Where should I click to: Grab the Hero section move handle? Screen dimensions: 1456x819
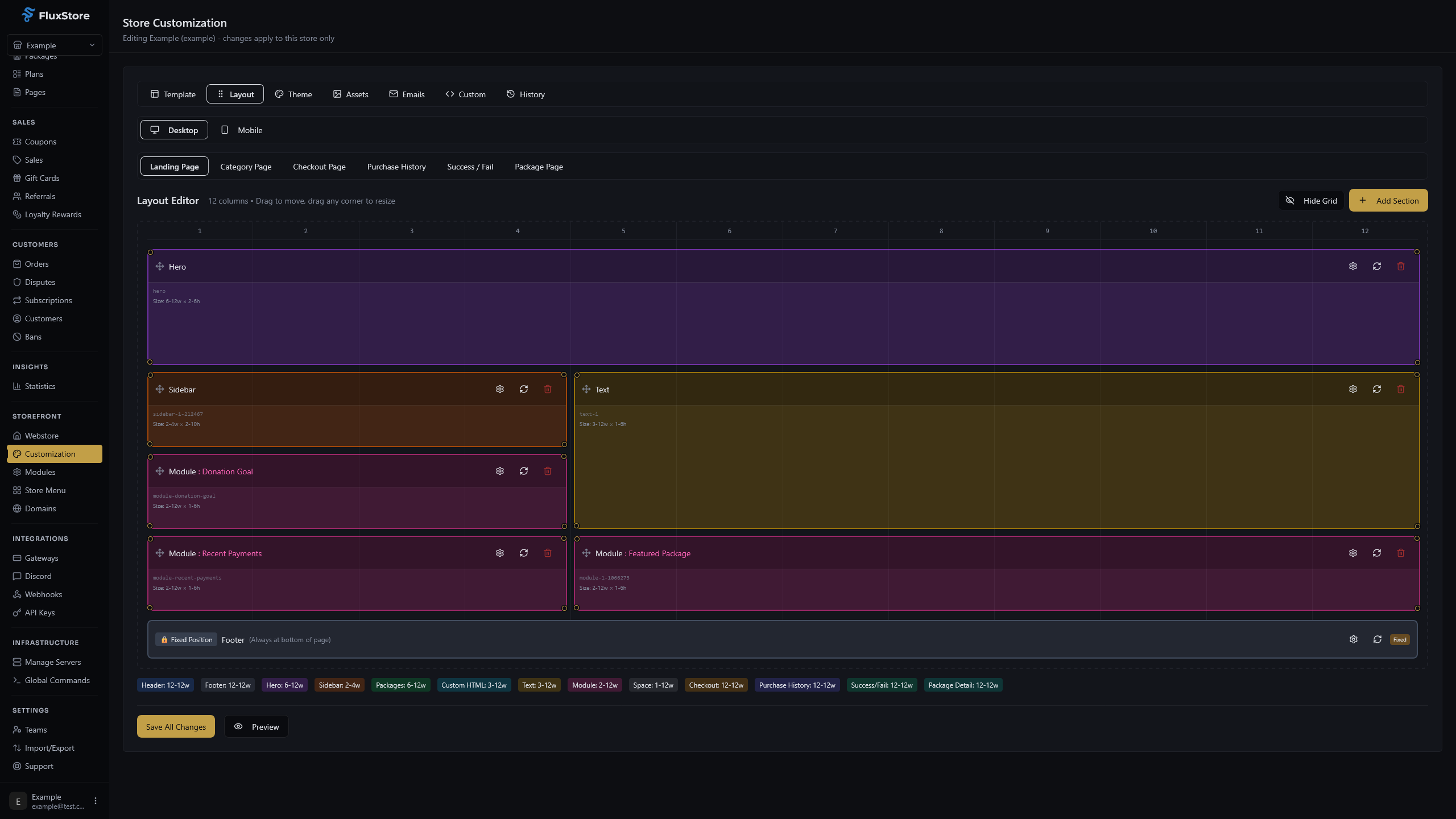tap(160, 266)
